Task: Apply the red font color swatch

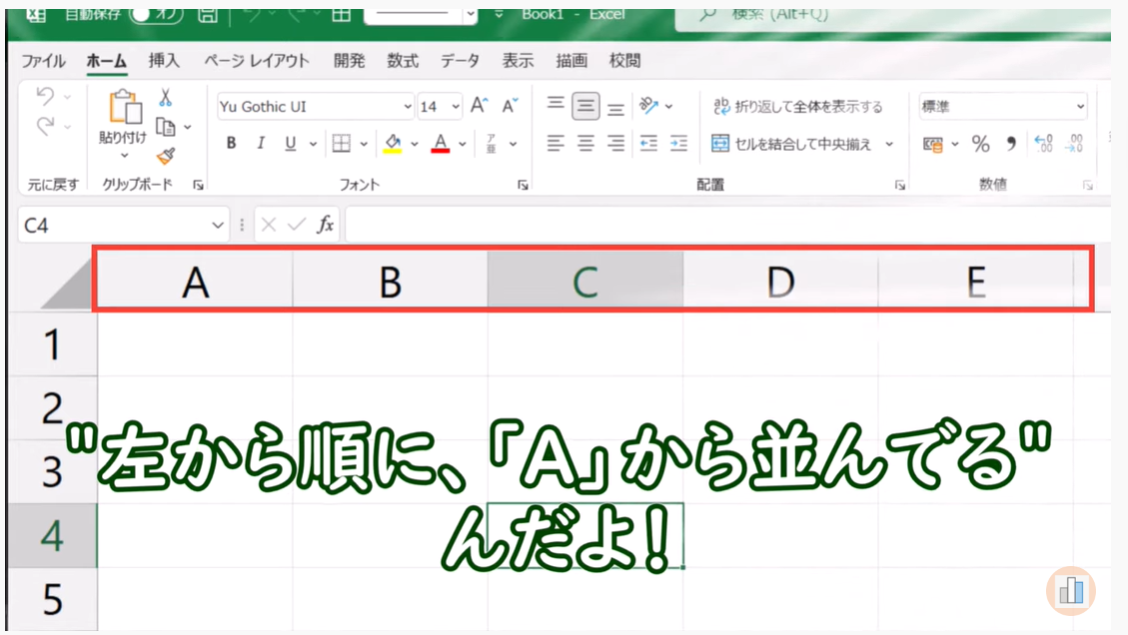Action: click(x=440, y=144)
